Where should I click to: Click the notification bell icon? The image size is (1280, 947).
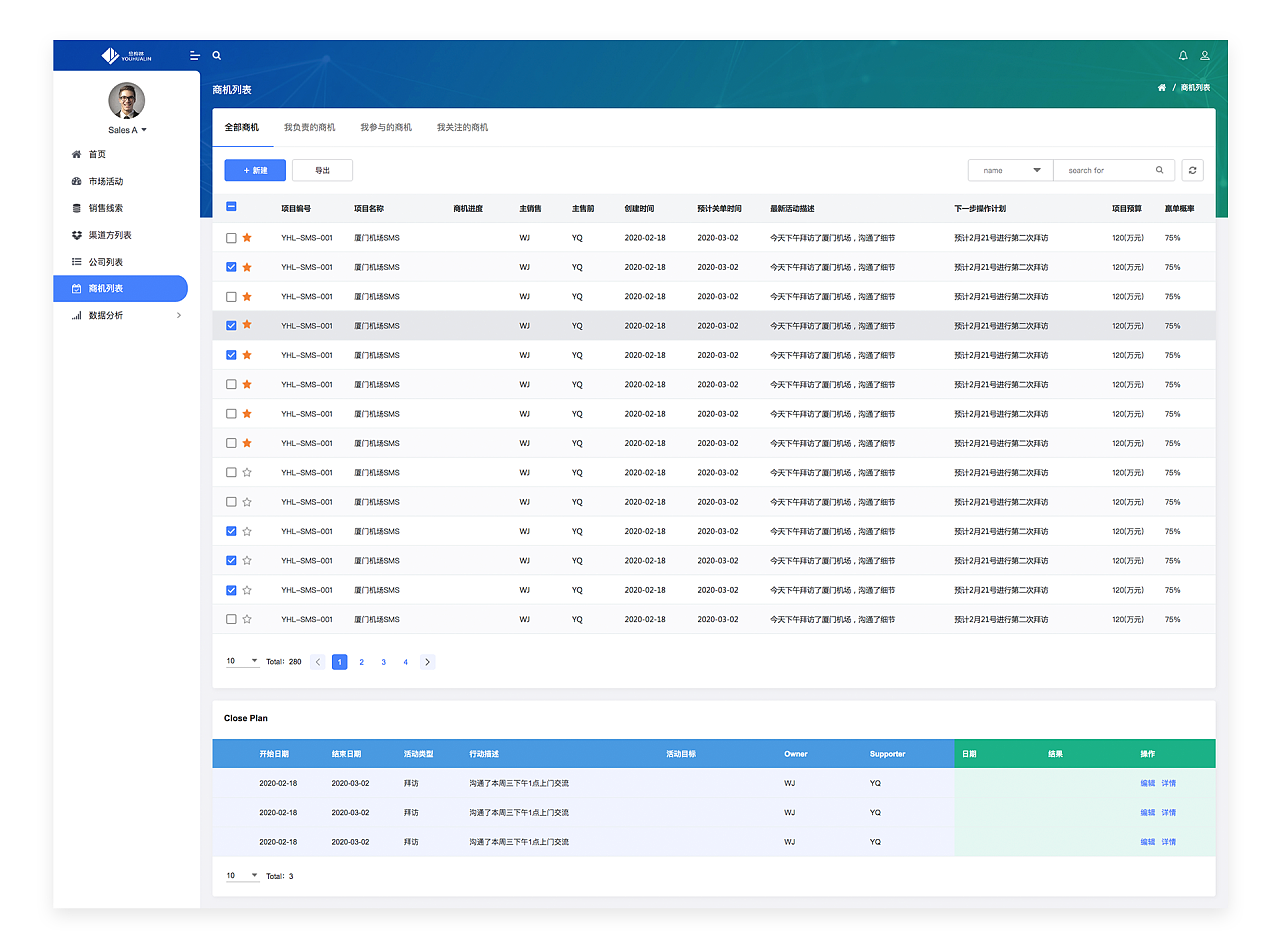tap(1183, 56)
